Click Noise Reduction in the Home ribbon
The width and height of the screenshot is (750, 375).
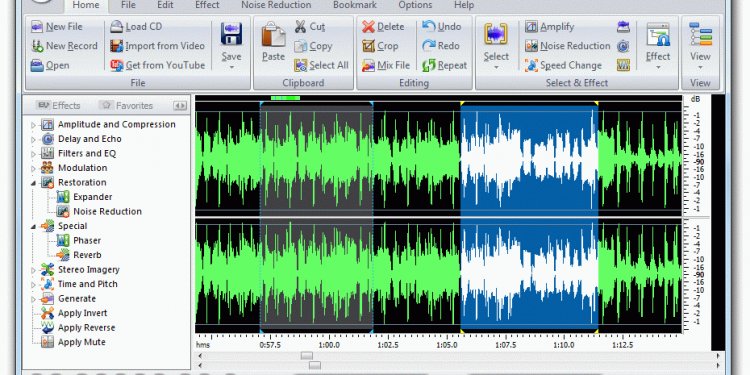pos(568,46)
